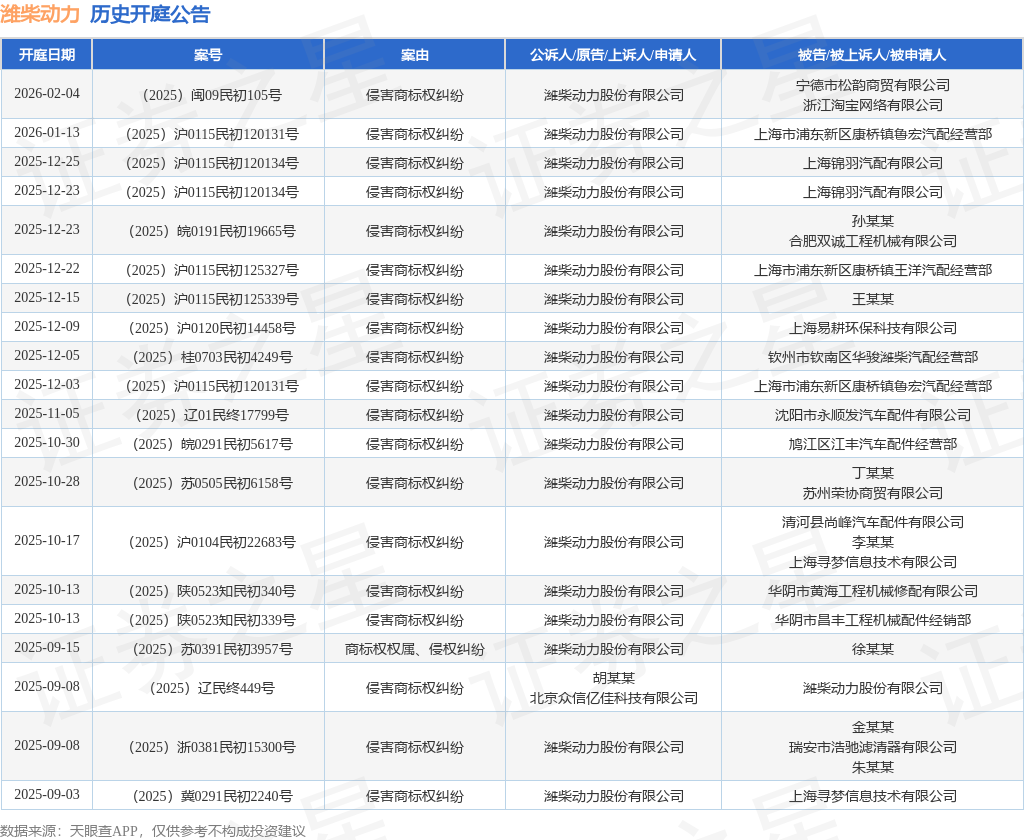1024x840 pixels.
Task: Click the 数据来源 天眼查APP footer note
Action: (153, 831)
